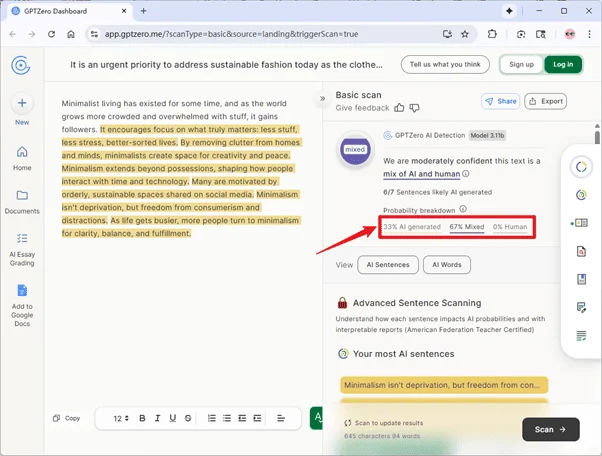Open the browser profile avatar
Screen dimensions: 602x456
[570, 34]
